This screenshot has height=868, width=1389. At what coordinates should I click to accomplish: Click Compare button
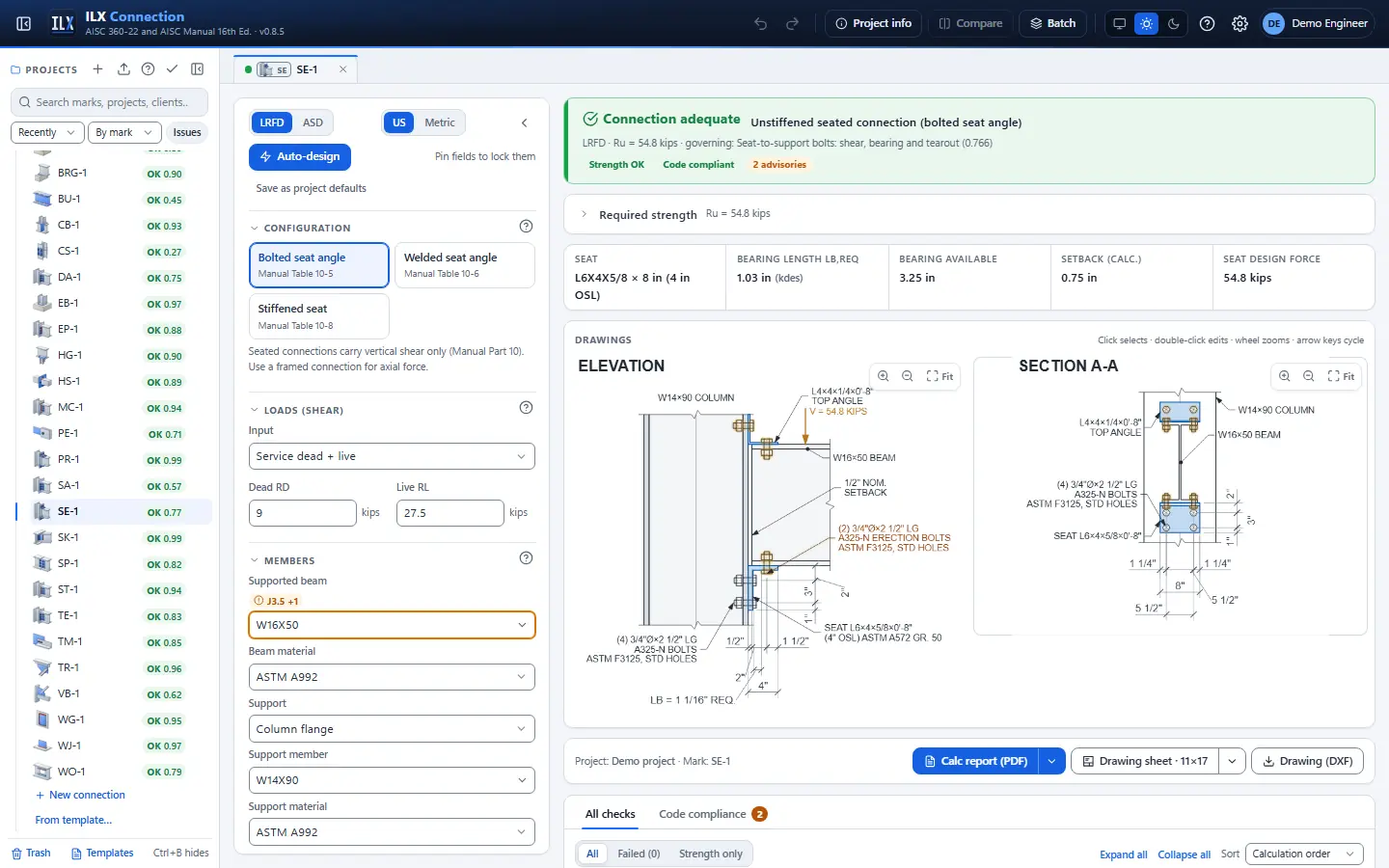[x=970, y=23]
